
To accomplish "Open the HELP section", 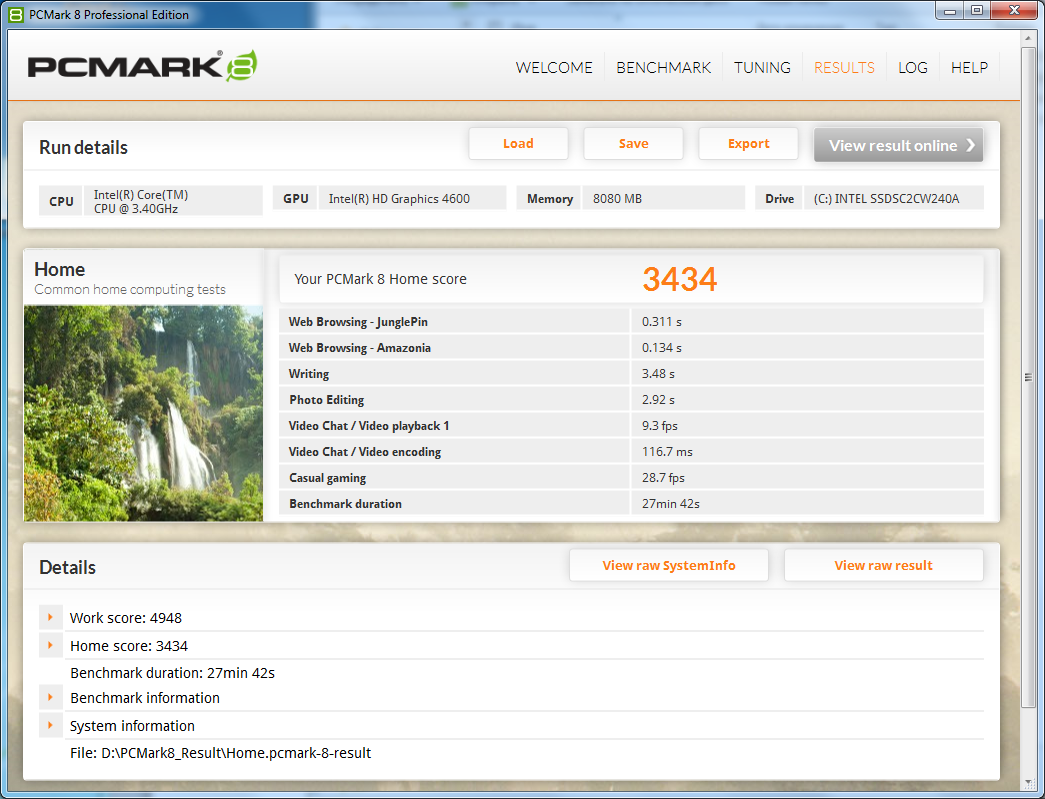I will click(969, 67).
